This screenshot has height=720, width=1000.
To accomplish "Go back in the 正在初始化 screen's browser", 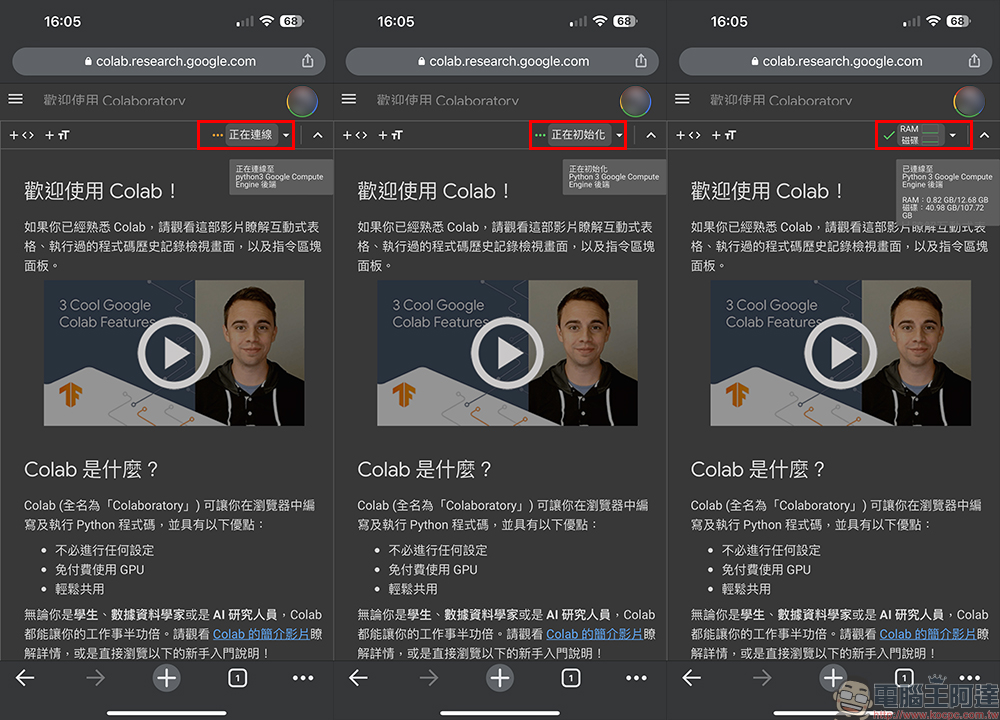I will pyautogui.click(x=358, y=678).
